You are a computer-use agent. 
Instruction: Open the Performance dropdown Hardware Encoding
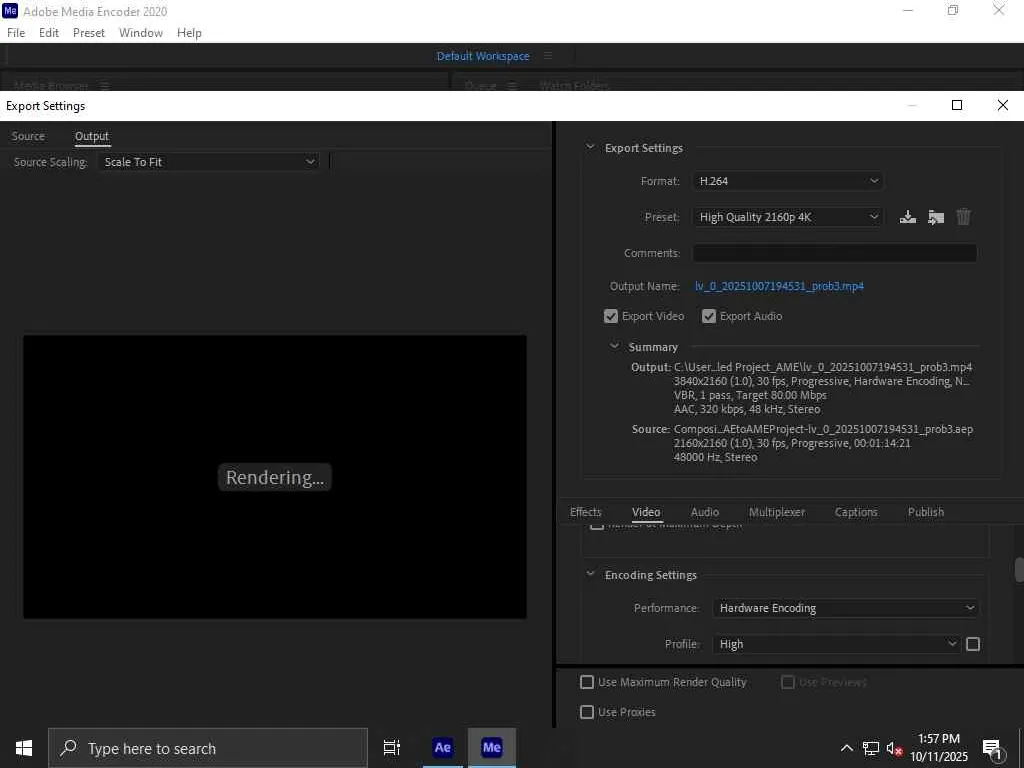coord(846,608)
